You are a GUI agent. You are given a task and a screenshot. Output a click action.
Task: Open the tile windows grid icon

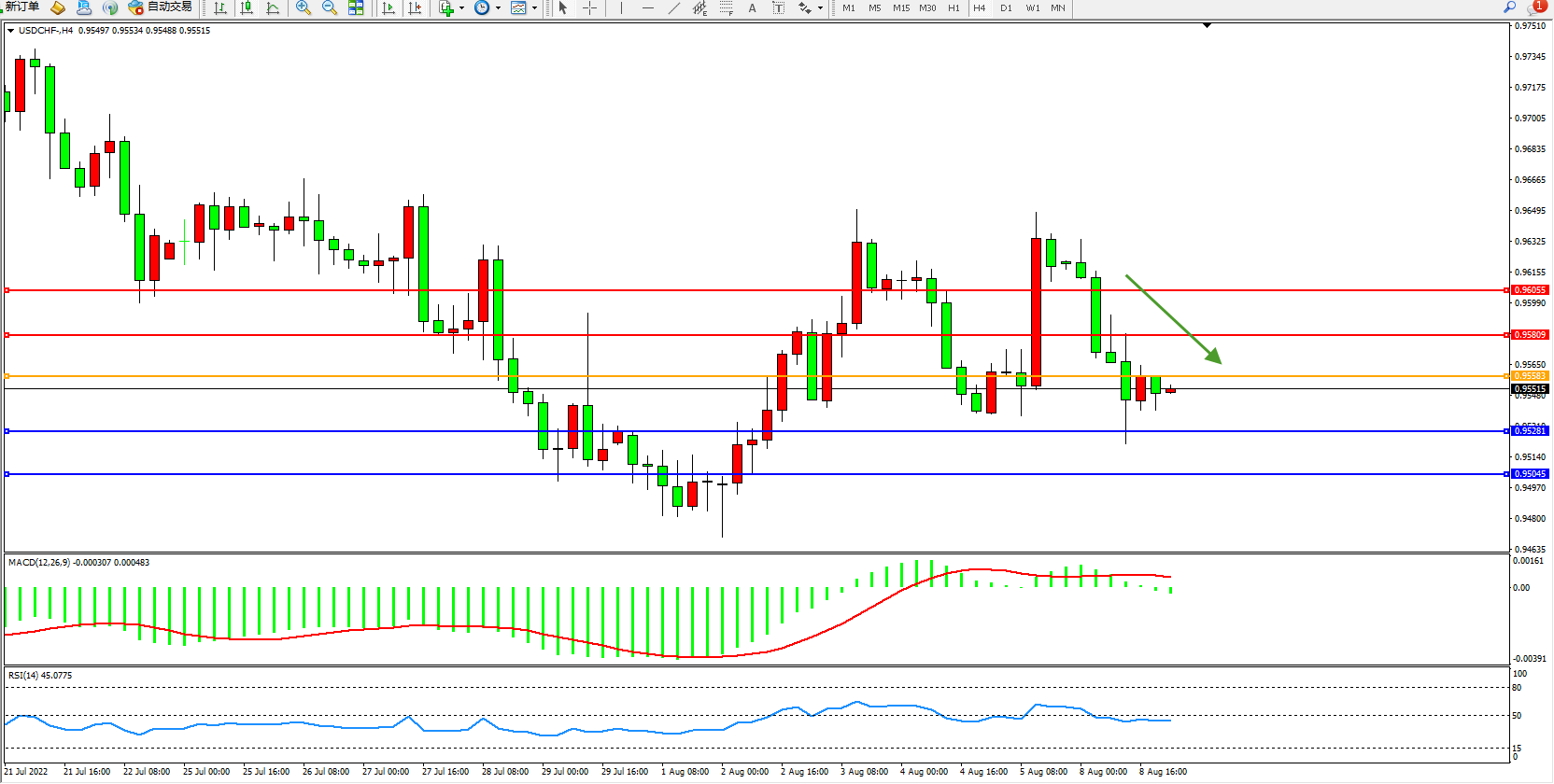(x=356, y=8)
